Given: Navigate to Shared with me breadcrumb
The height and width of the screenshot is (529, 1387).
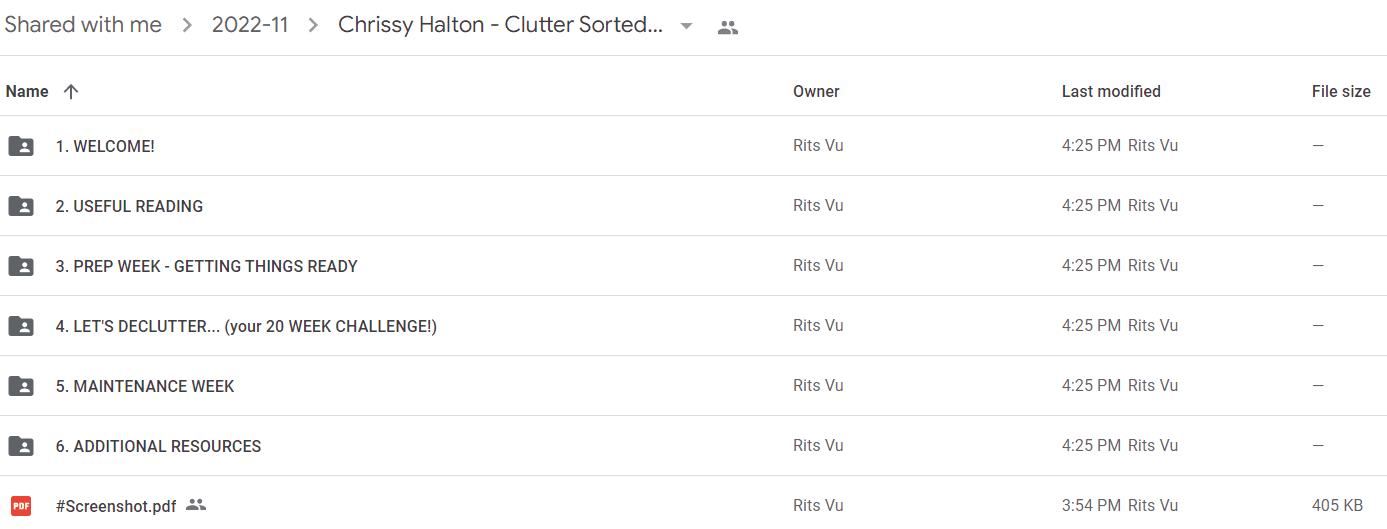Looking at the screenshot, I should tap(83, 25).
